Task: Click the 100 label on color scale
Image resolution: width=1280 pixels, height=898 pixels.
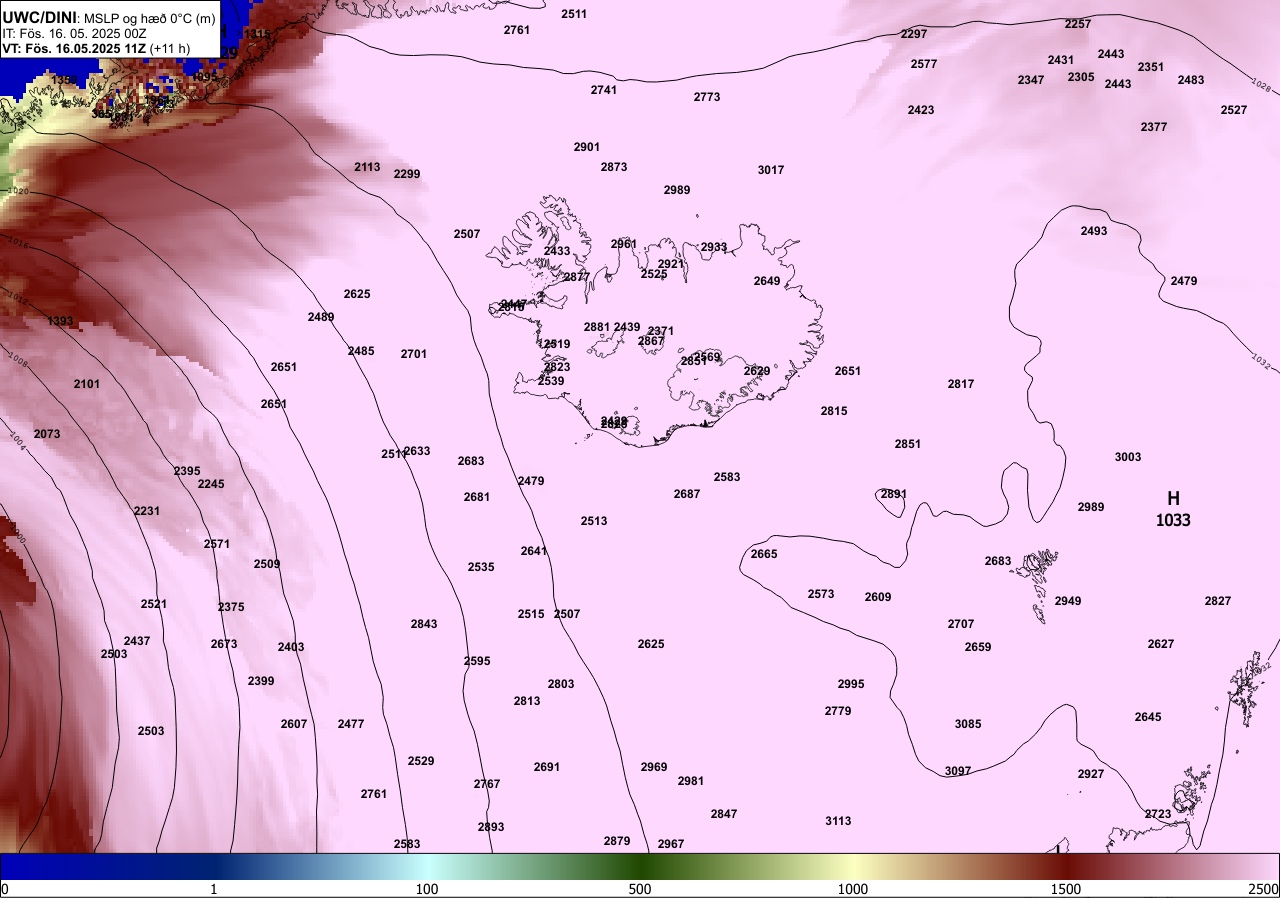Action: pyautogui.click(x=427, y=889)
